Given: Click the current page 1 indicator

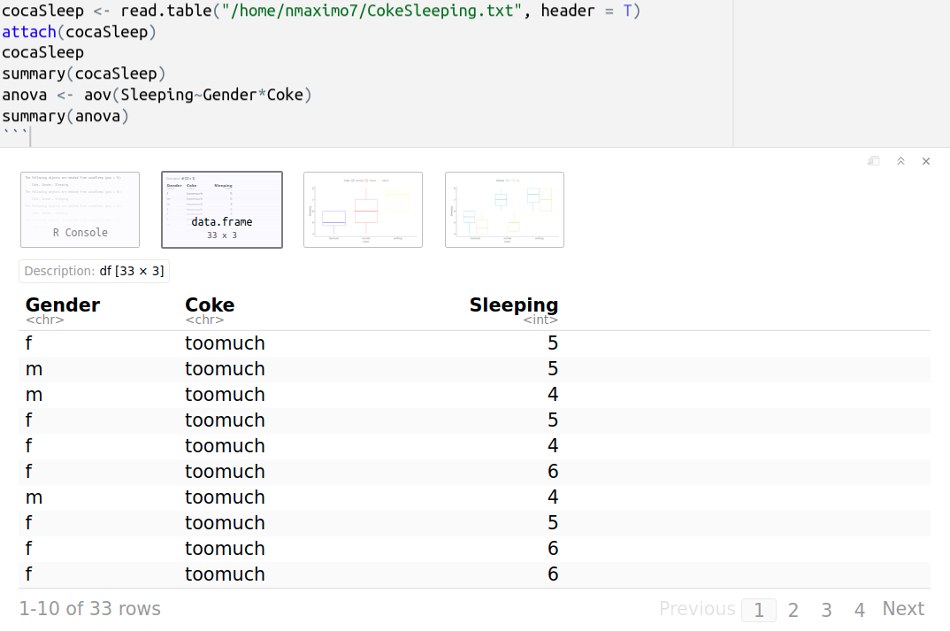Looking at the screenshot, I should [x=759, y=610].
